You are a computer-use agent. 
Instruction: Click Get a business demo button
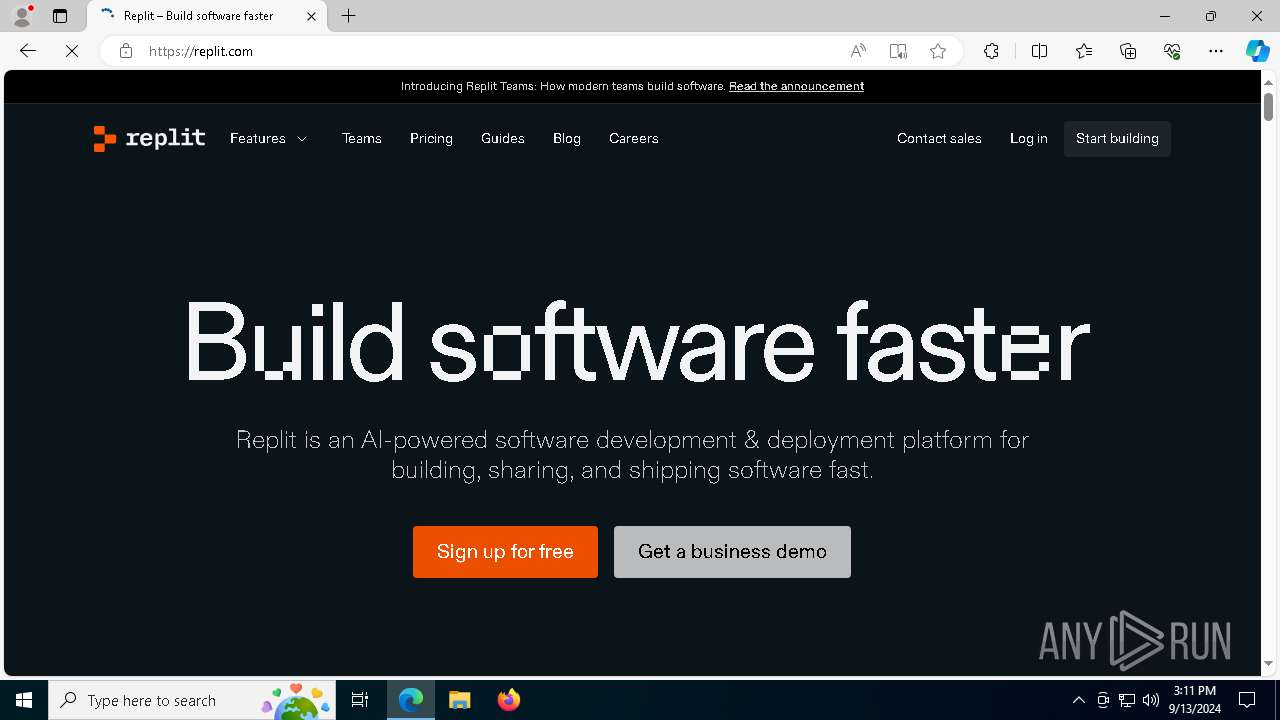tap(732, 552)
